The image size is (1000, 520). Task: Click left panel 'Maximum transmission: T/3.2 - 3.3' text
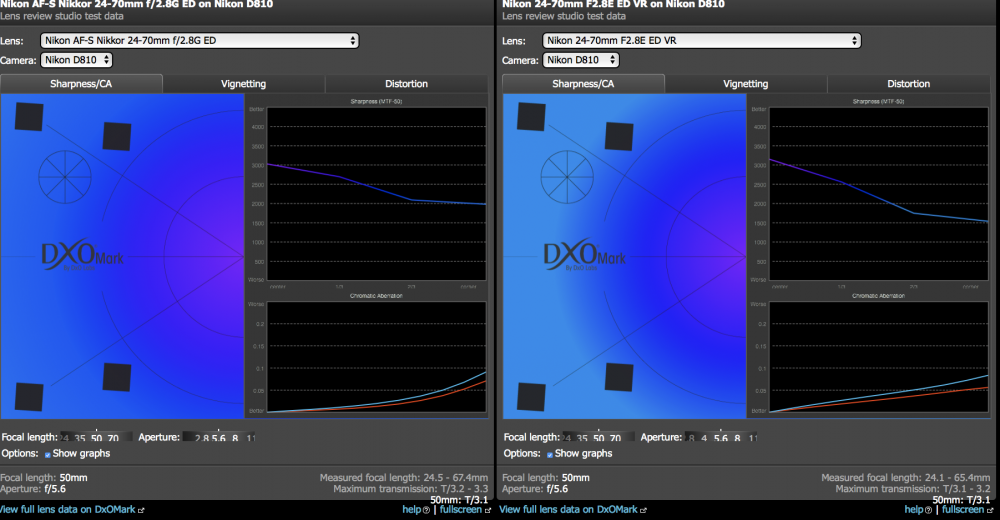[x=411, y=489]
